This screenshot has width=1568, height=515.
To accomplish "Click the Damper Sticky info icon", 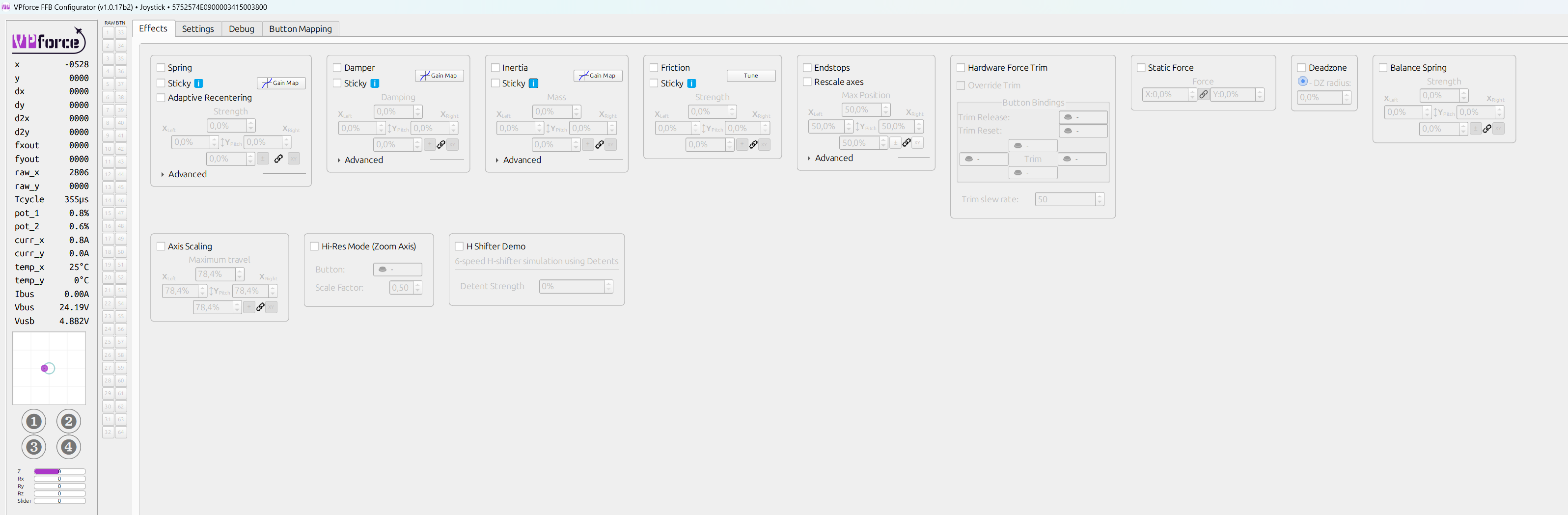I will 375,83.
